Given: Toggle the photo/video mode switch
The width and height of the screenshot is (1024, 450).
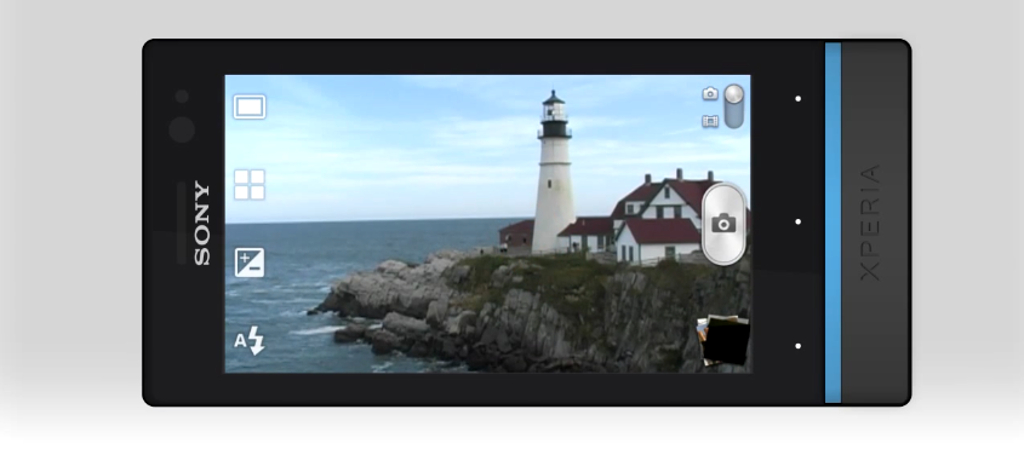Looking at the screenshot, I should 734,106.
